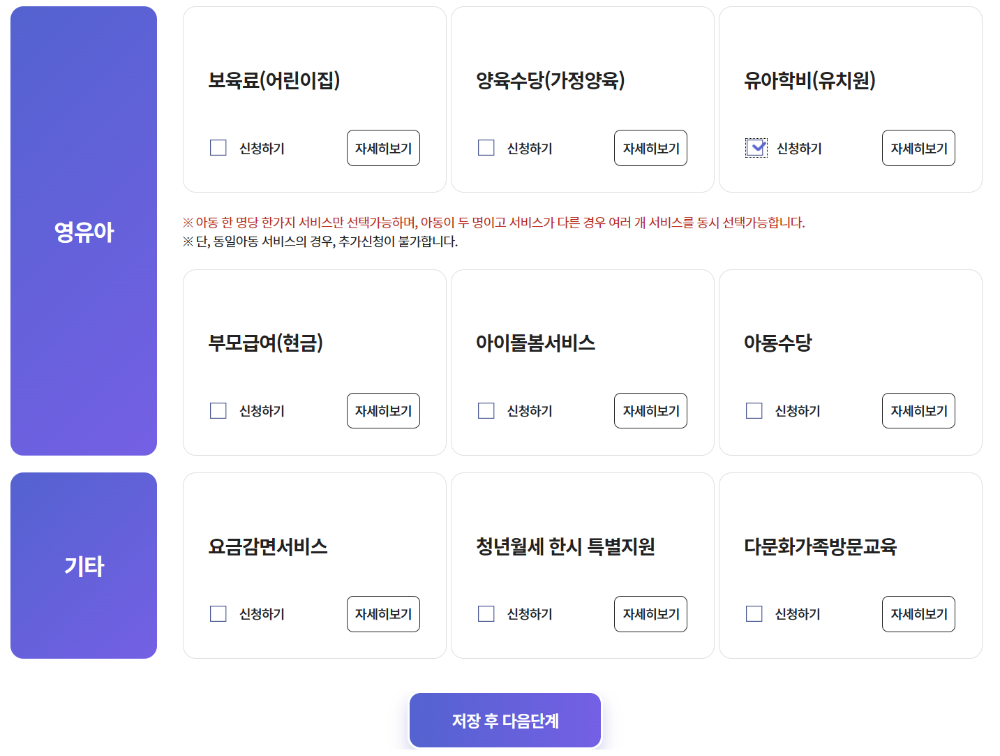Check 신청하기 for 보육료(어린이집)

pos(218,146)
